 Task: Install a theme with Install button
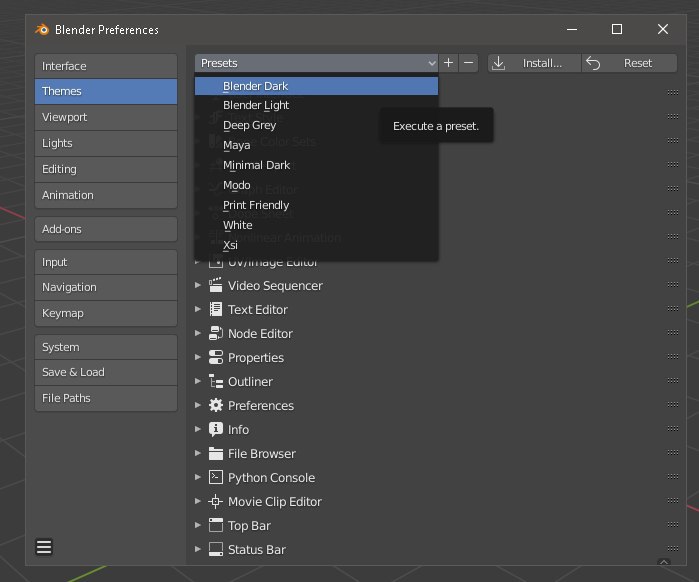[x=534, y=63]
